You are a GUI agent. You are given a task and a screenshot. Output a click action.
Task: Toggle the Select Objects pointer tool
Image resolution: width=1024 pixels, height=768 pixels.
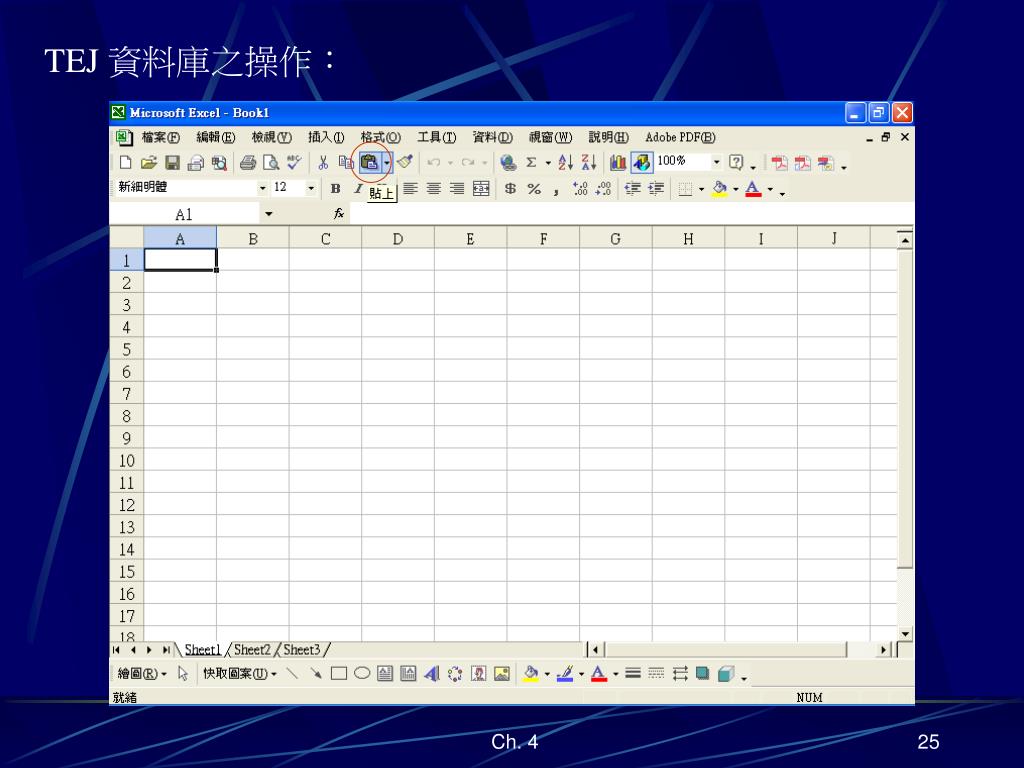point(183,673)
